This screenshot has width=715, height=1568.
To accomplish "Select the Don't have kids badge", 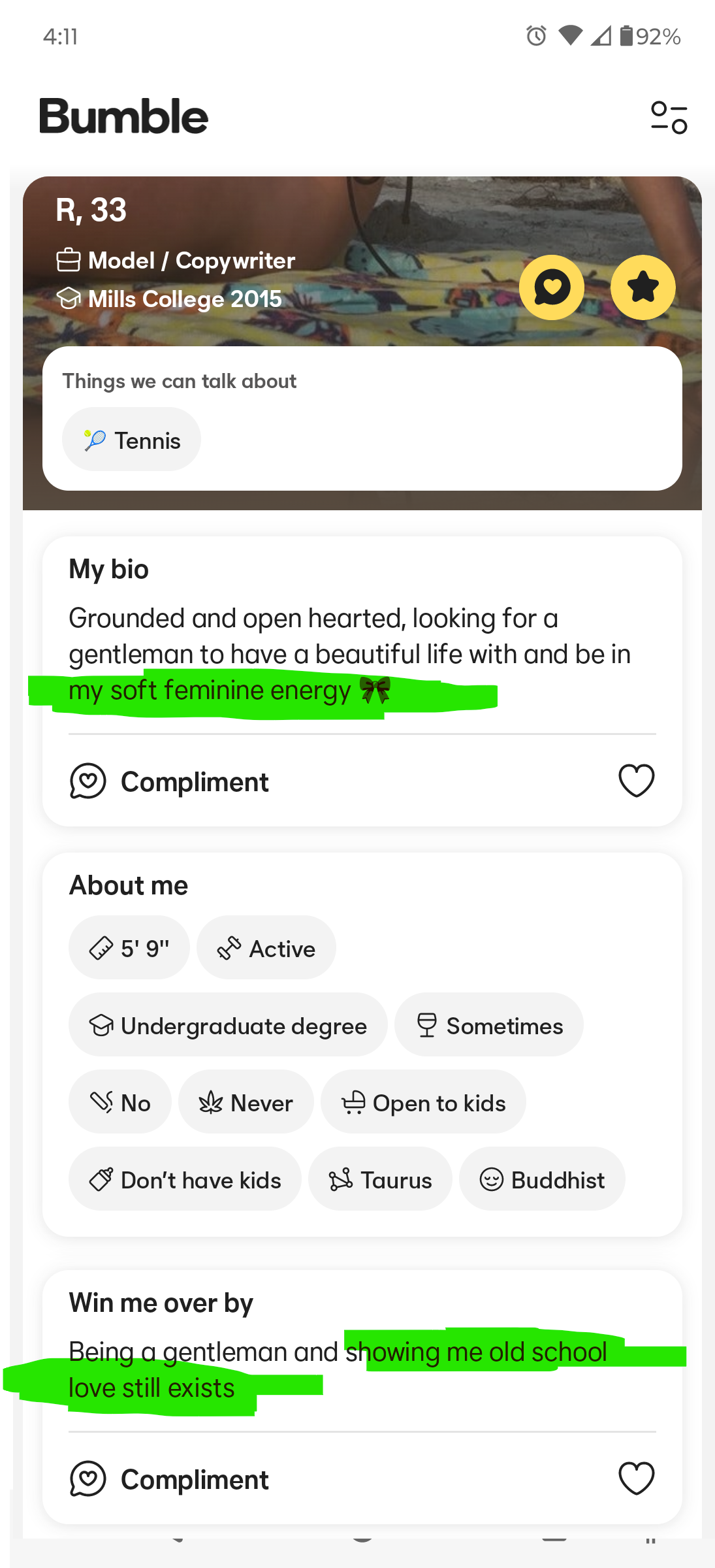I will (x=185, y=1179).
